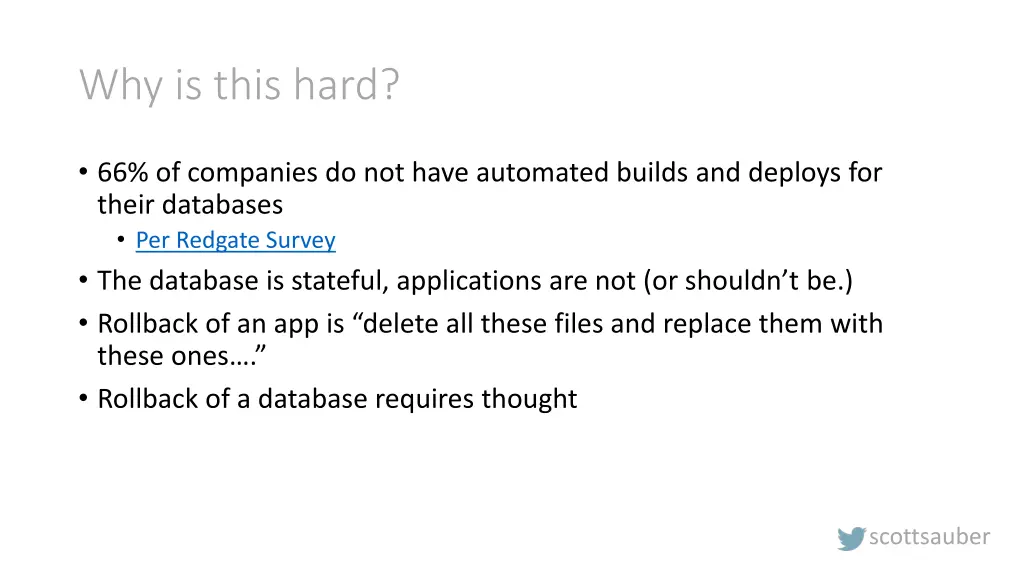The height and width of the screenshot is (576, 1024).
Task: Click the bullet dot before 'The database is stateful'
Action: tap(84, 281)
